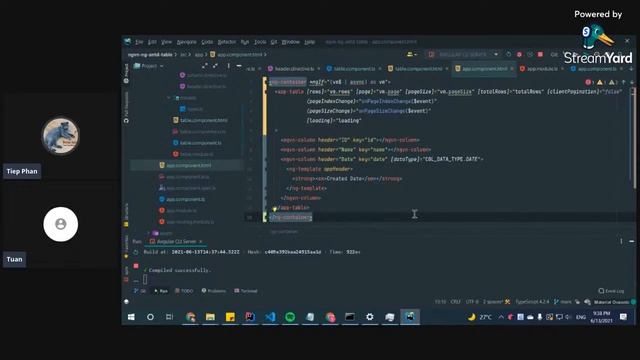
Task: Open app.component.html in project tree
Action: 186,165
